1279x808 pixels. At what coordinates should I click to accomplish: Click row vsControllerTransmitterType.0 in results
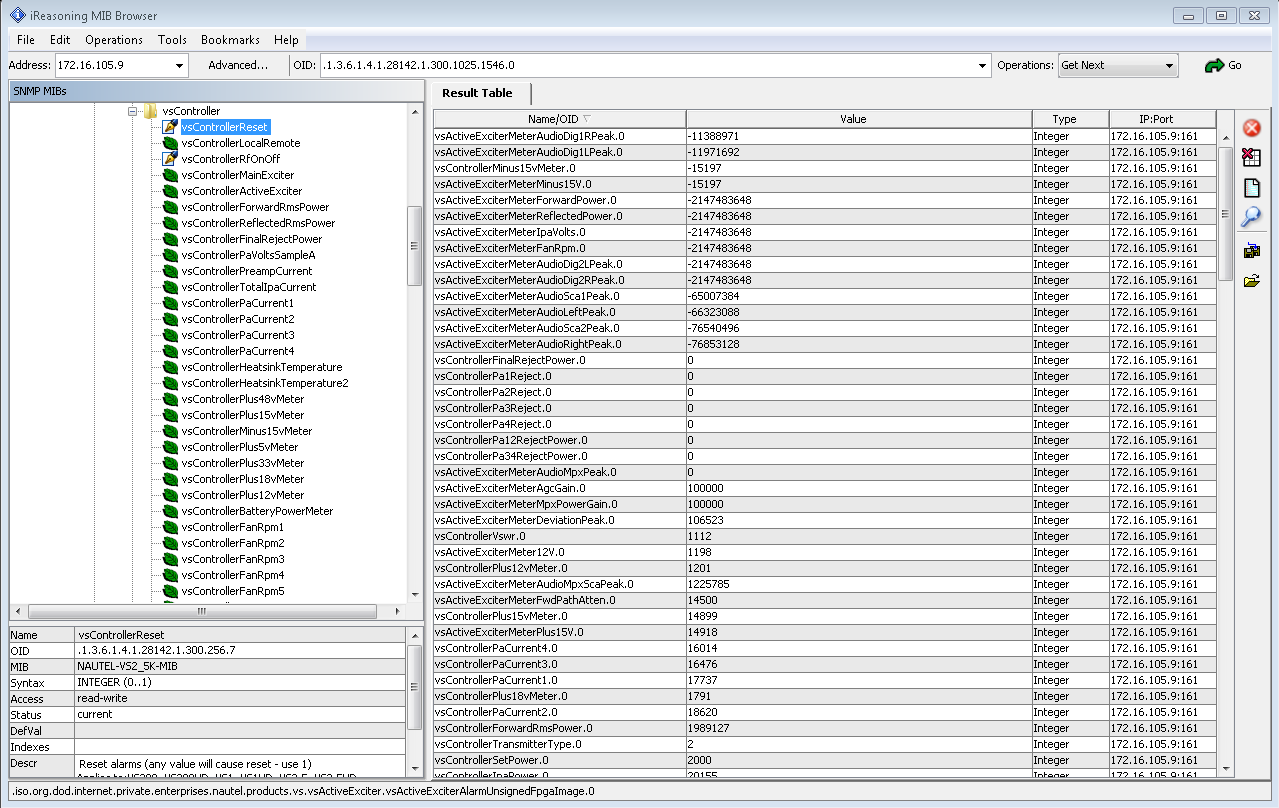click(825, 744)
